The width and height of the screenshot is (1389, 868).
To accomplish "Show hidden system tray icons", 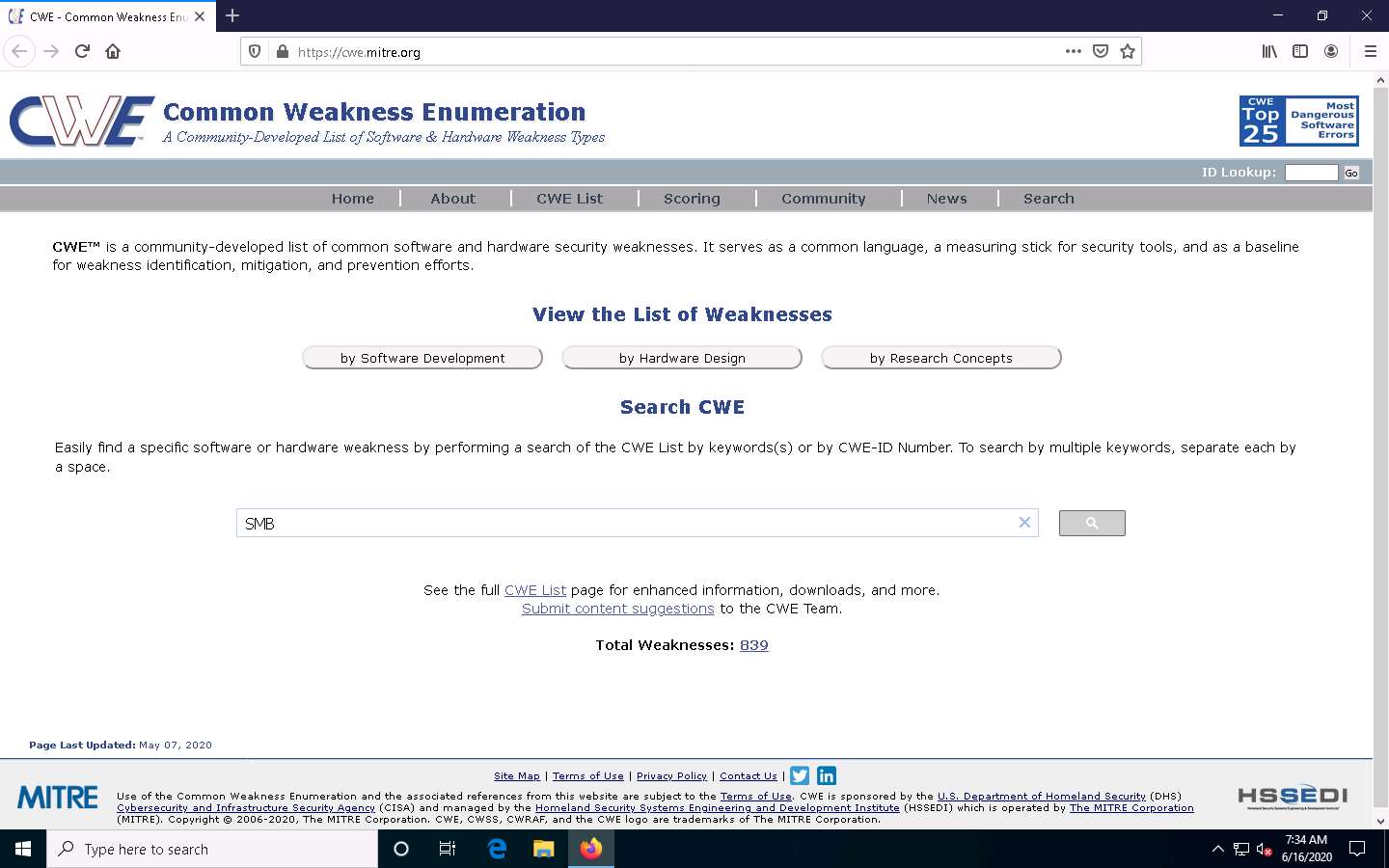I will click(x=1217, y=849).
